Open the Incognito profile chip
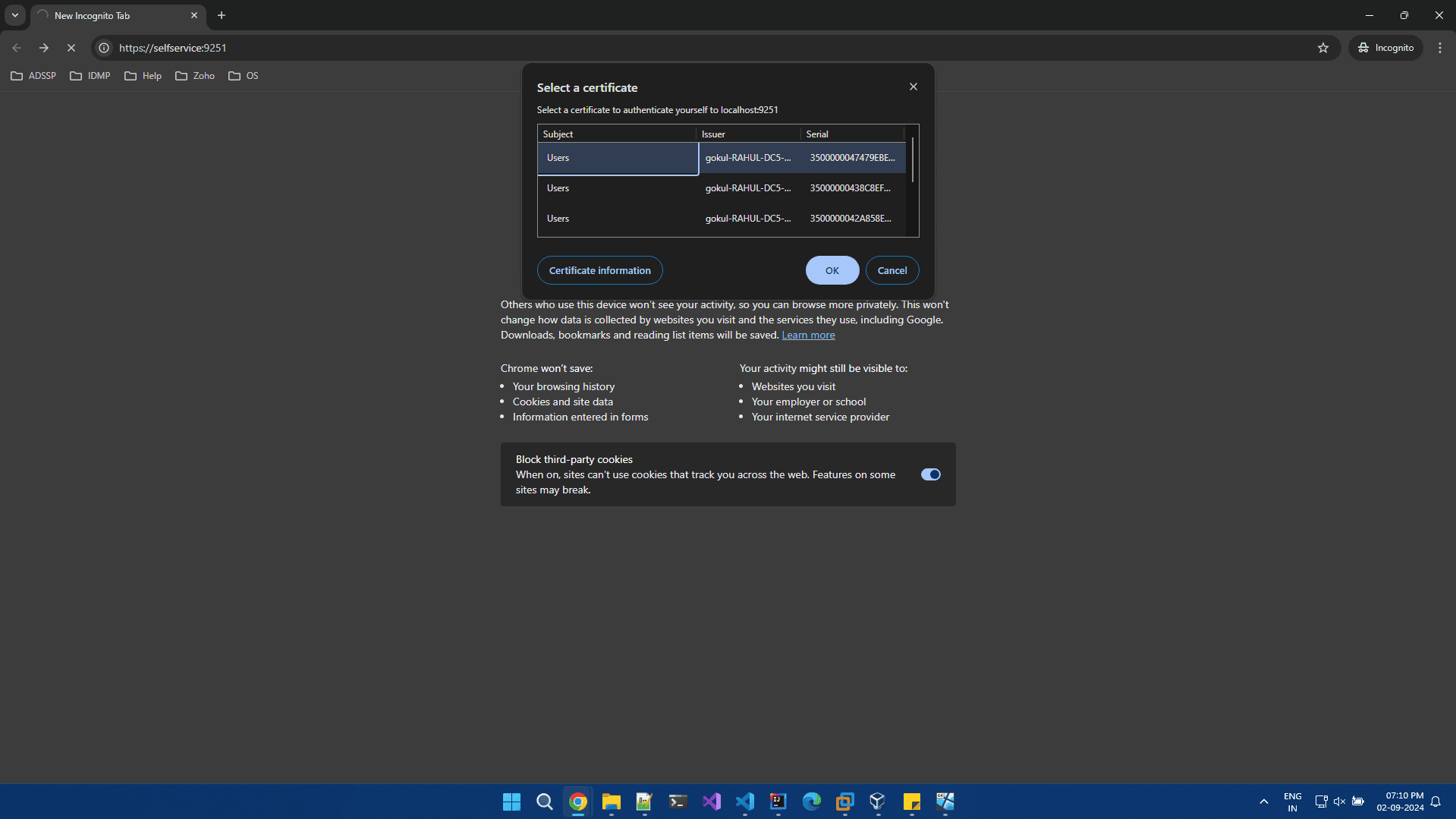1456x819 pixels. (x=1386, y=48)
